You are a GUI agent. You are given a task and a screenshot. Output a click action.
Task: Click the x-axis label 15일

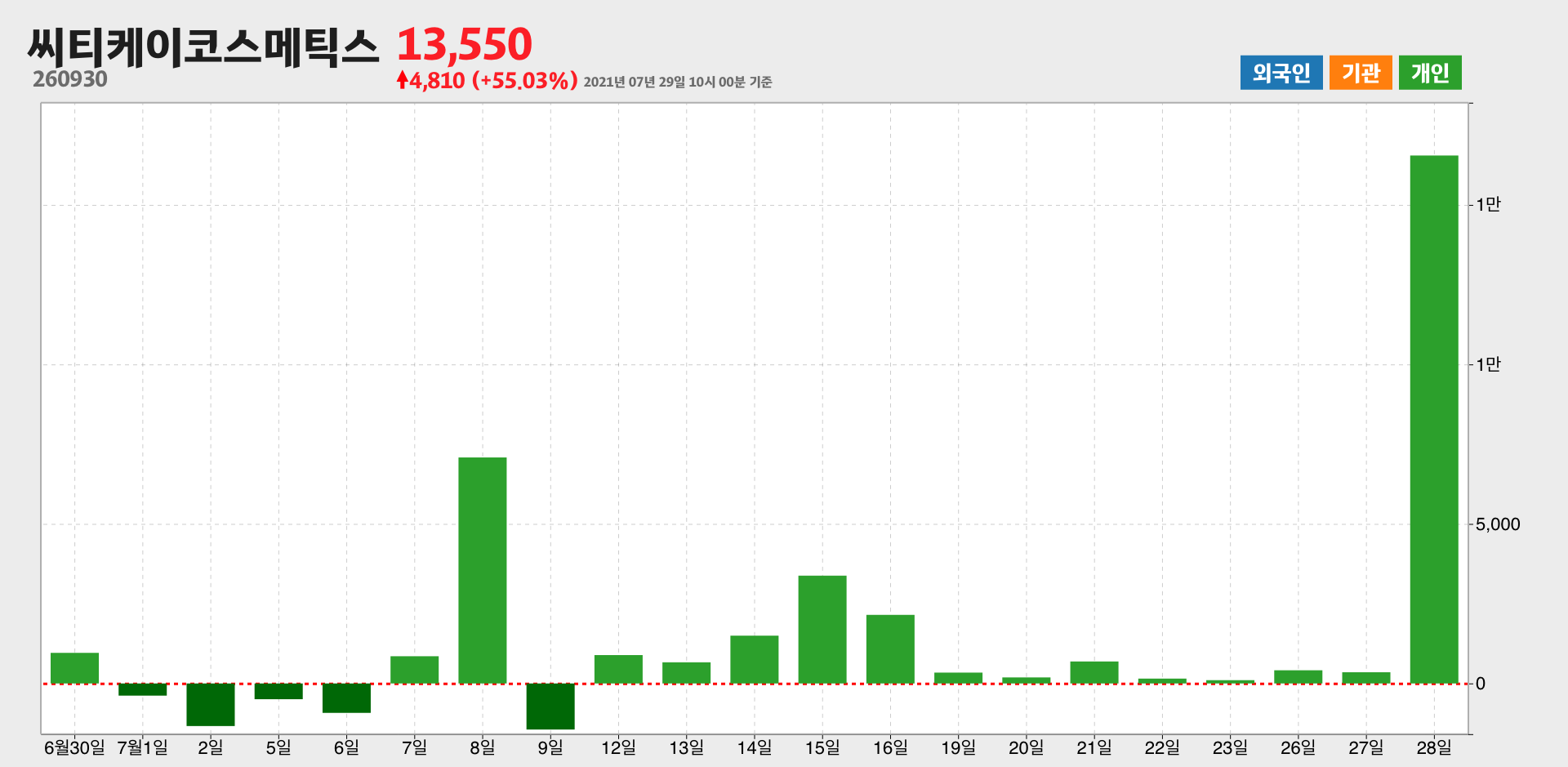822,747
